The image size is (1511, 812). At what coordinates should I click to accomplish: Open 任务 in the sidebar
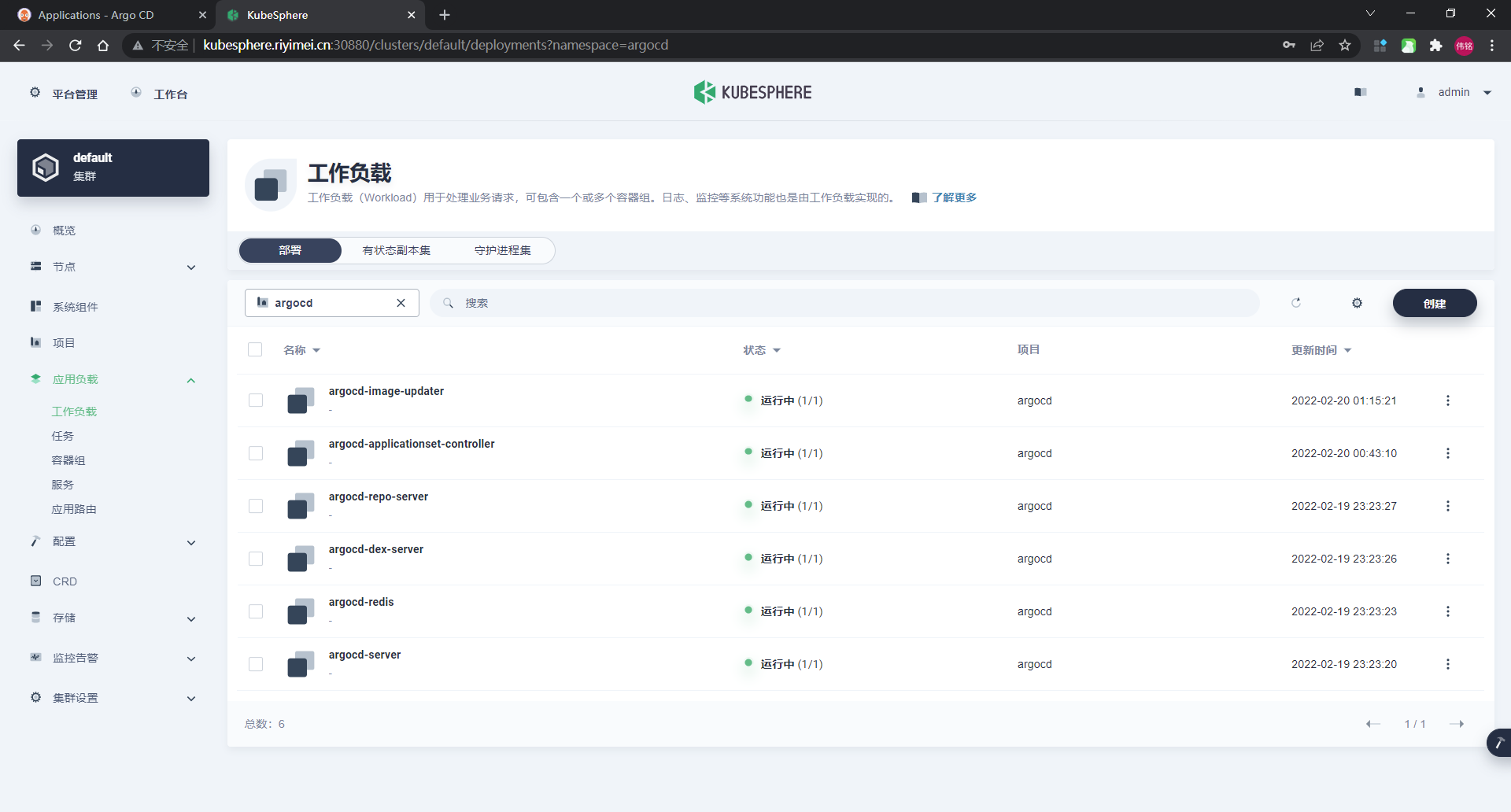pyautogui.click(x=63, y=436)
